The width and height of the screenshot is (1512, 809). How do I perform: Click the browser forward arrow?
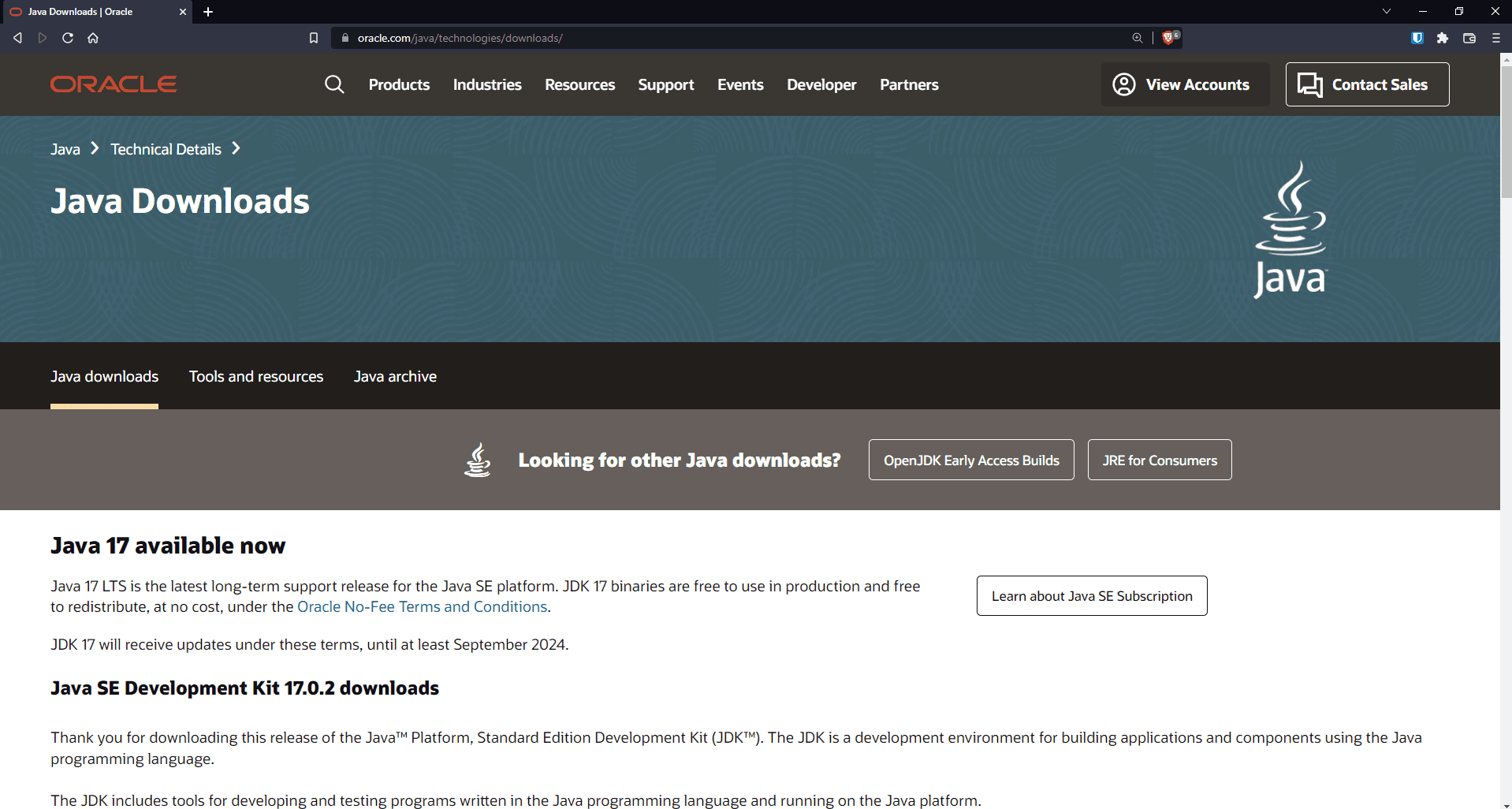(x=43, y=38)
